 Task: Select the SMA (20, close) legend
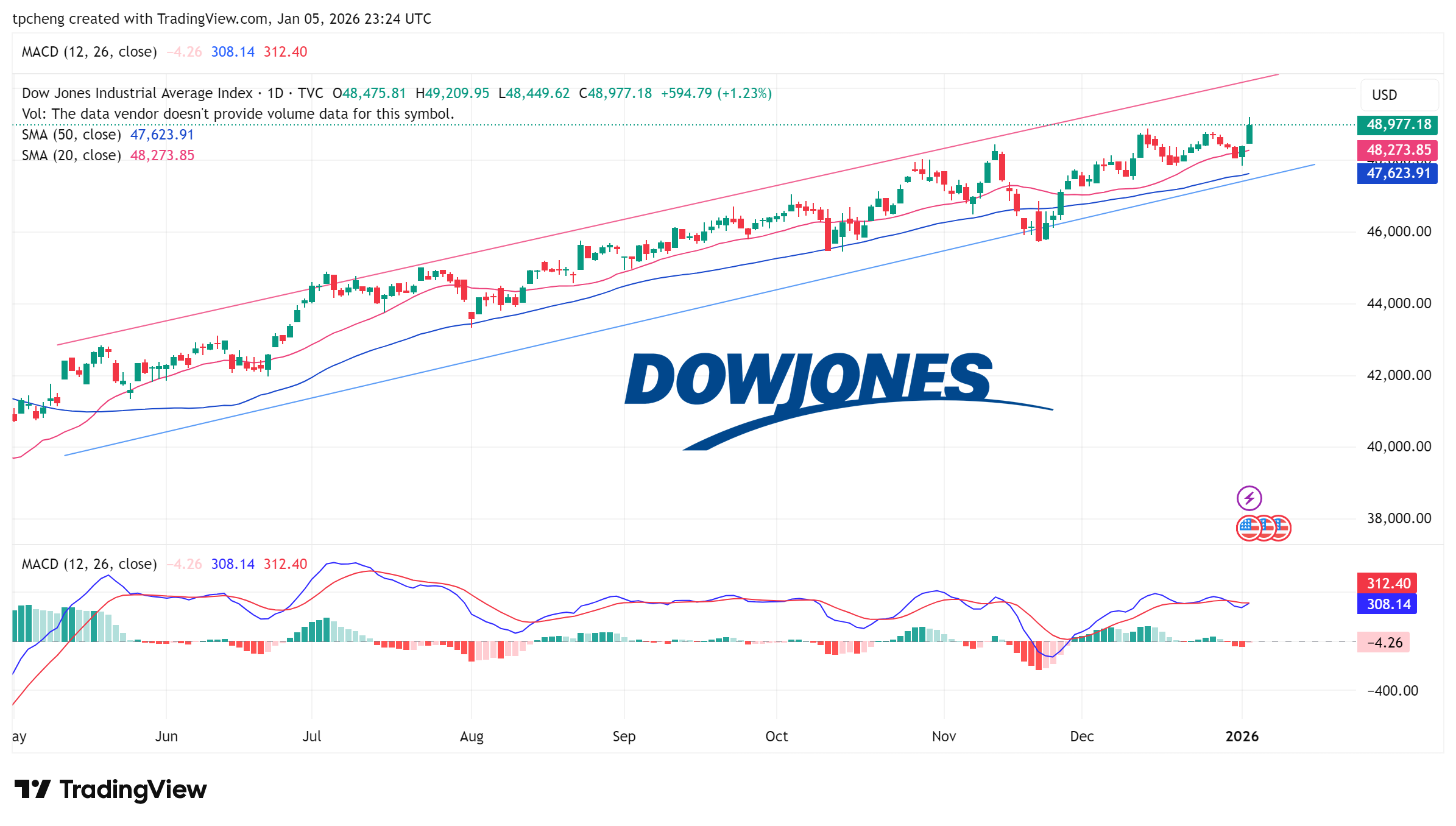[x=71, y=155]
